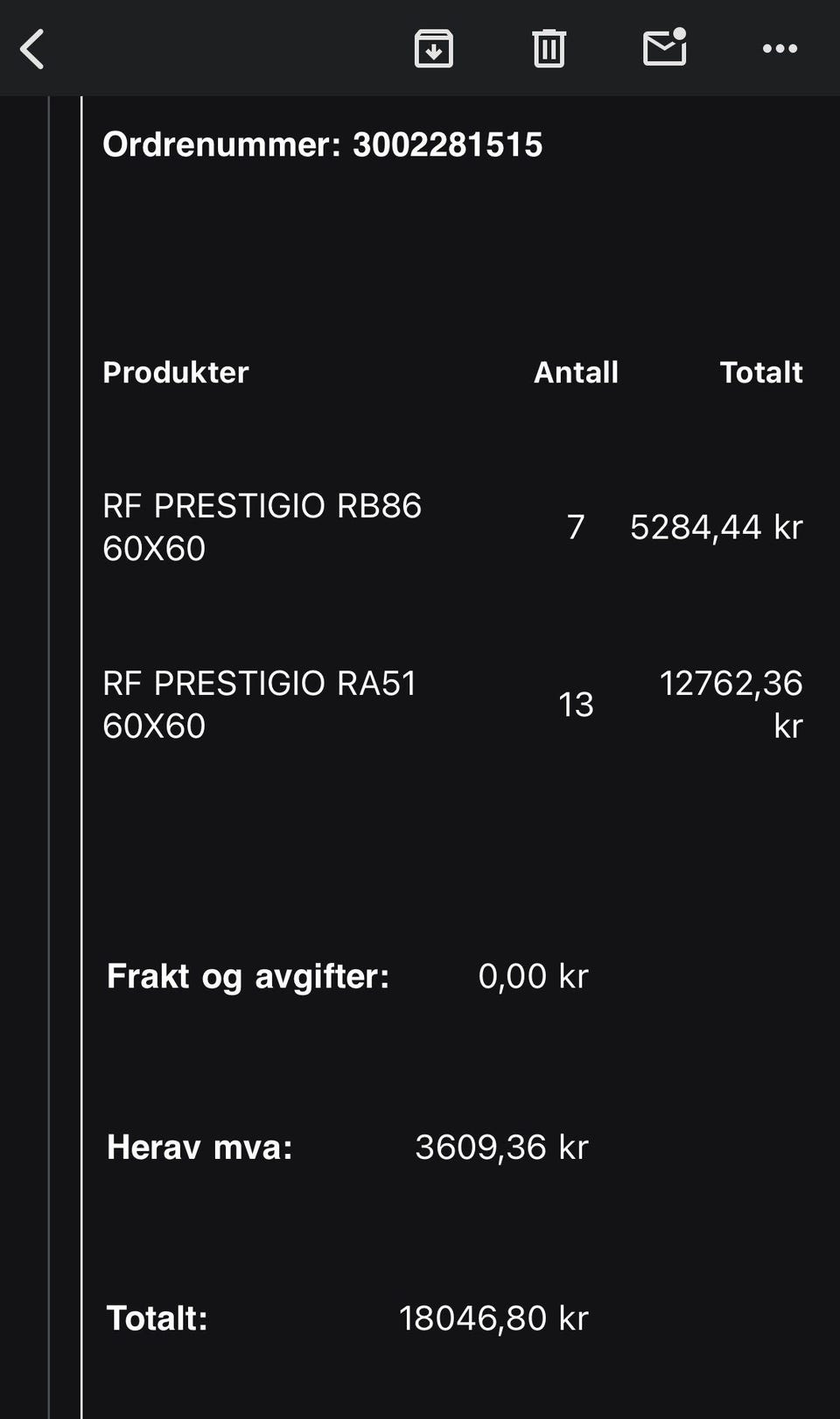The height and width of the screenshot is (1419, 840).
Task: Tap the 12762,36 kr price
Action: click(x=731, y=705)
